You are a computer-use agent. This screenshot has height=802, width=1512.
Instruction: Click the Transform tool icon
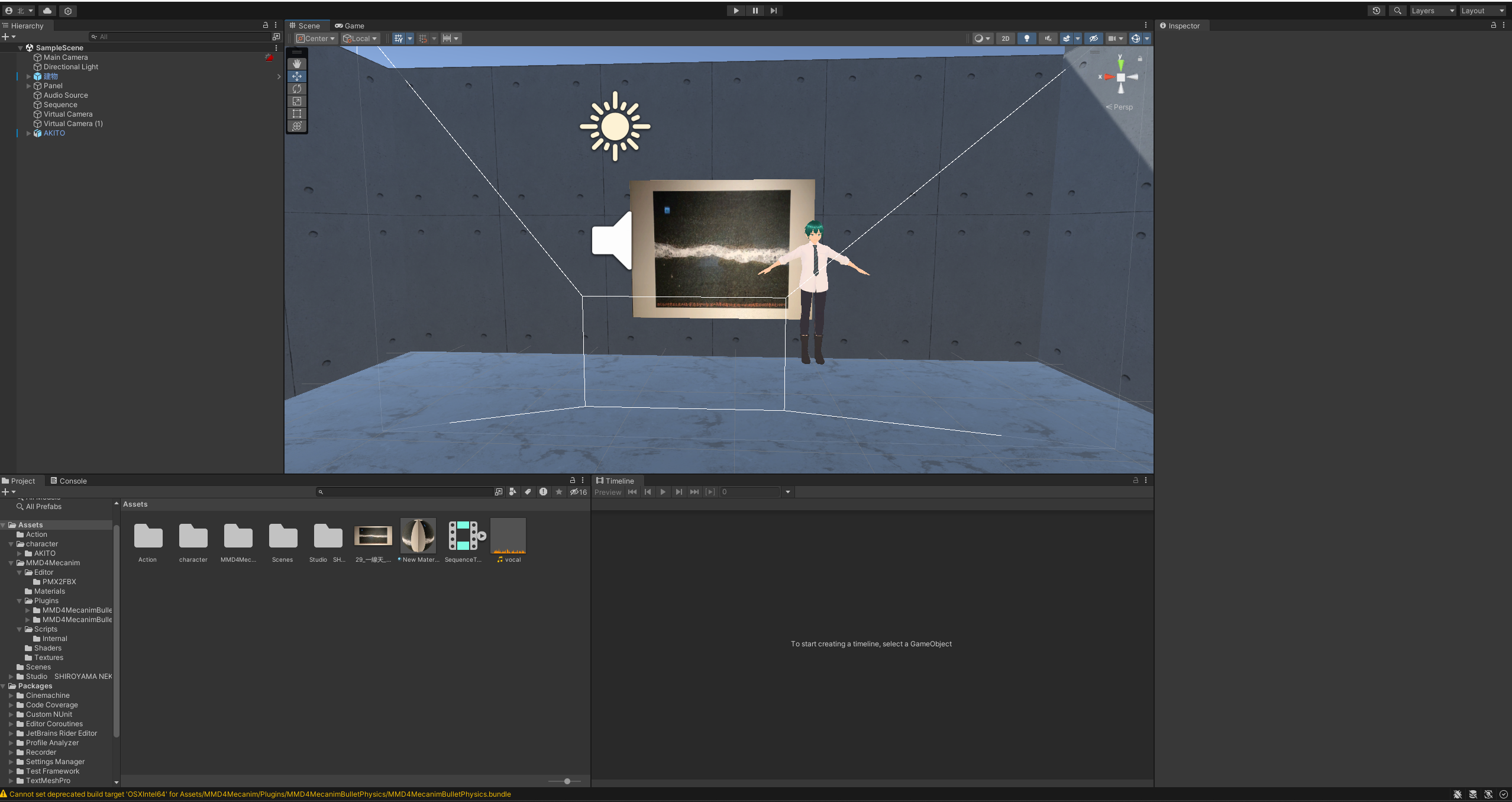(297, 126)
